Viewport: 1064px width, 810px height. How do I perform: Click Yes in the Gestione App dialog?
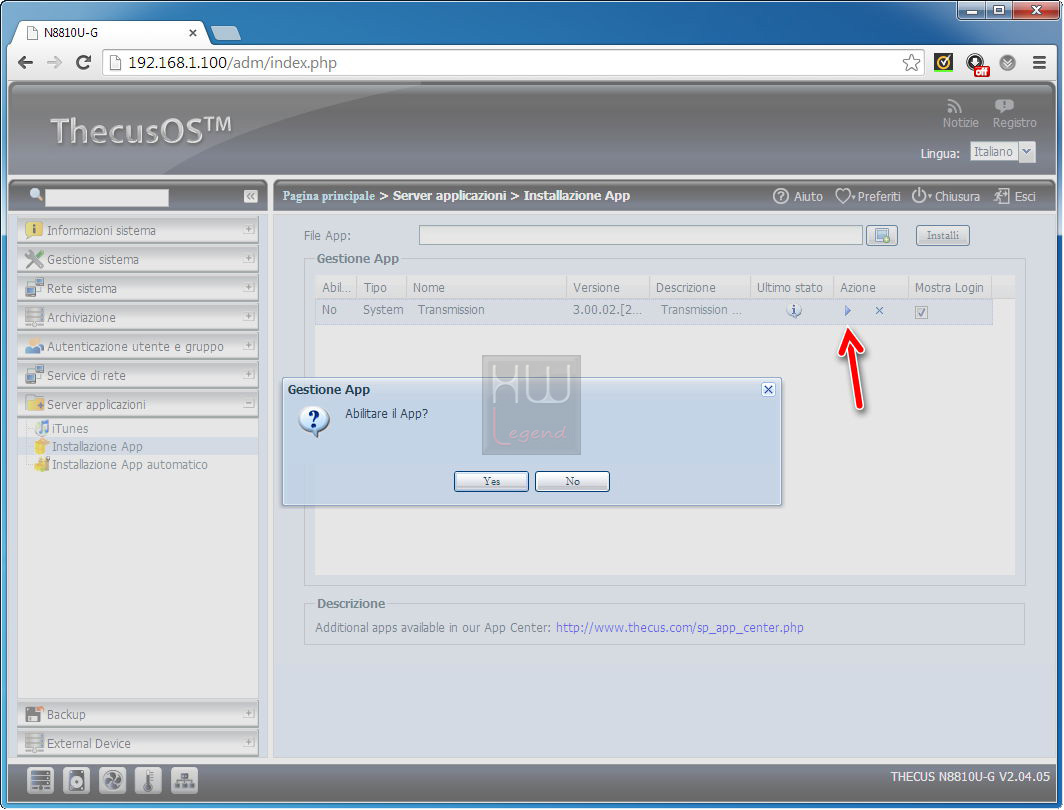[491, 481]
